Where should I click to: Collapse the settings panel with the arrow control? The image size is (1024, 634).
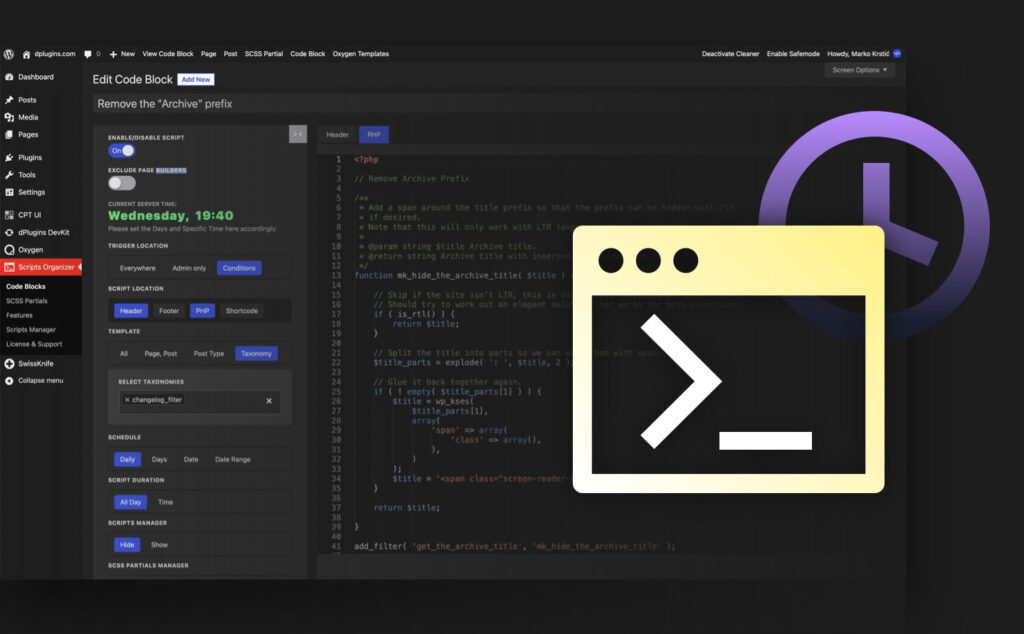296,133
